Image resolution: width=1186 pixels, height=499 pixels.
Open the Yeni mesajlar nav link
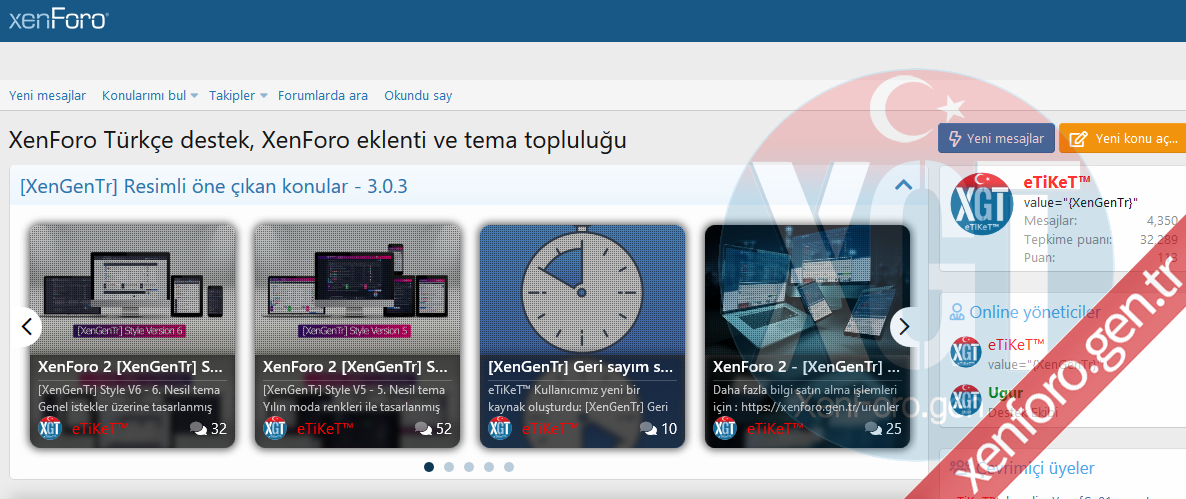(x=47, y=96)
